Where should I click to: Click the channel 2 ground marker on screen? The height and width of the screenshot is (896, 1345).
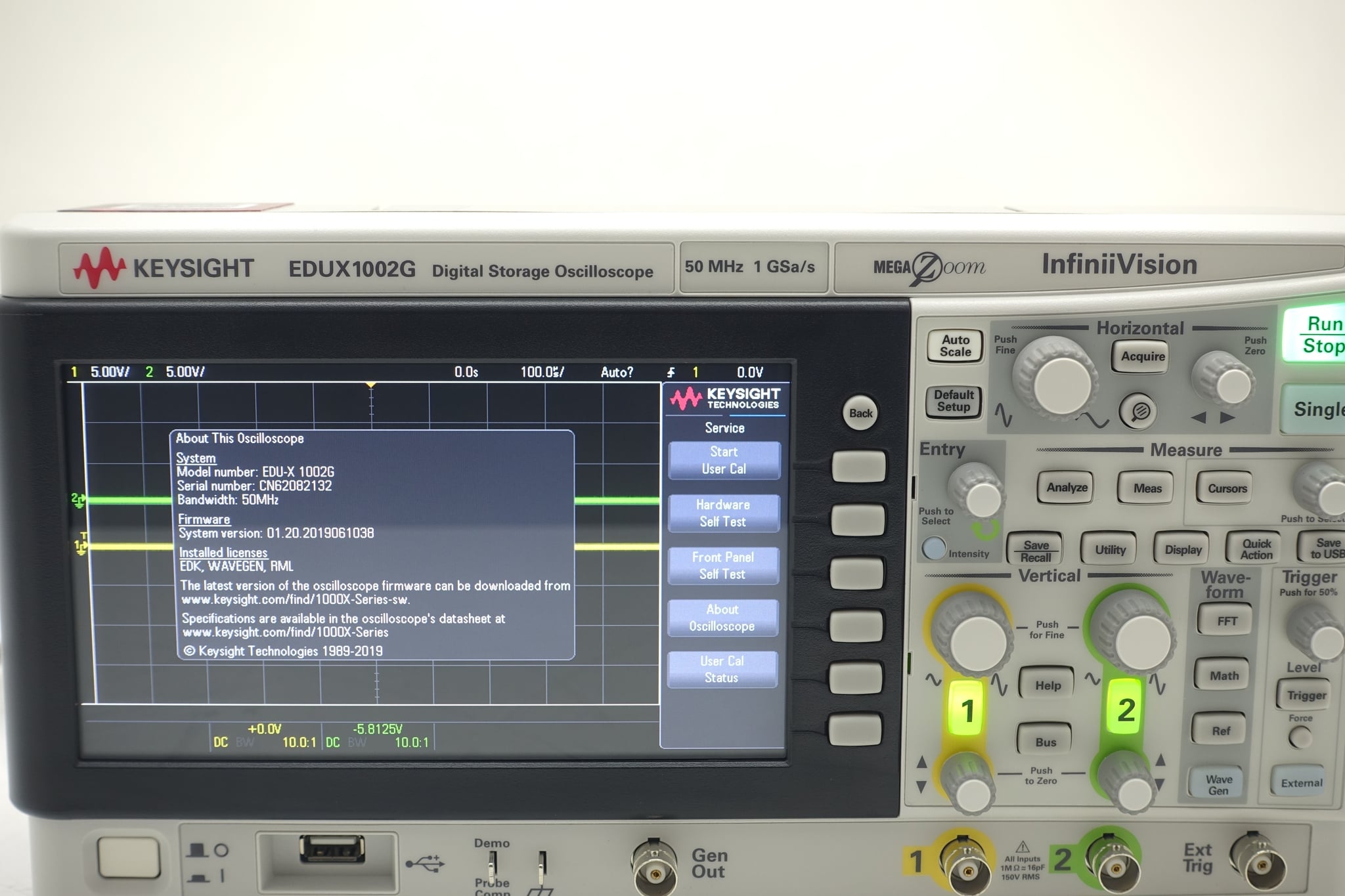coord(77,500)
